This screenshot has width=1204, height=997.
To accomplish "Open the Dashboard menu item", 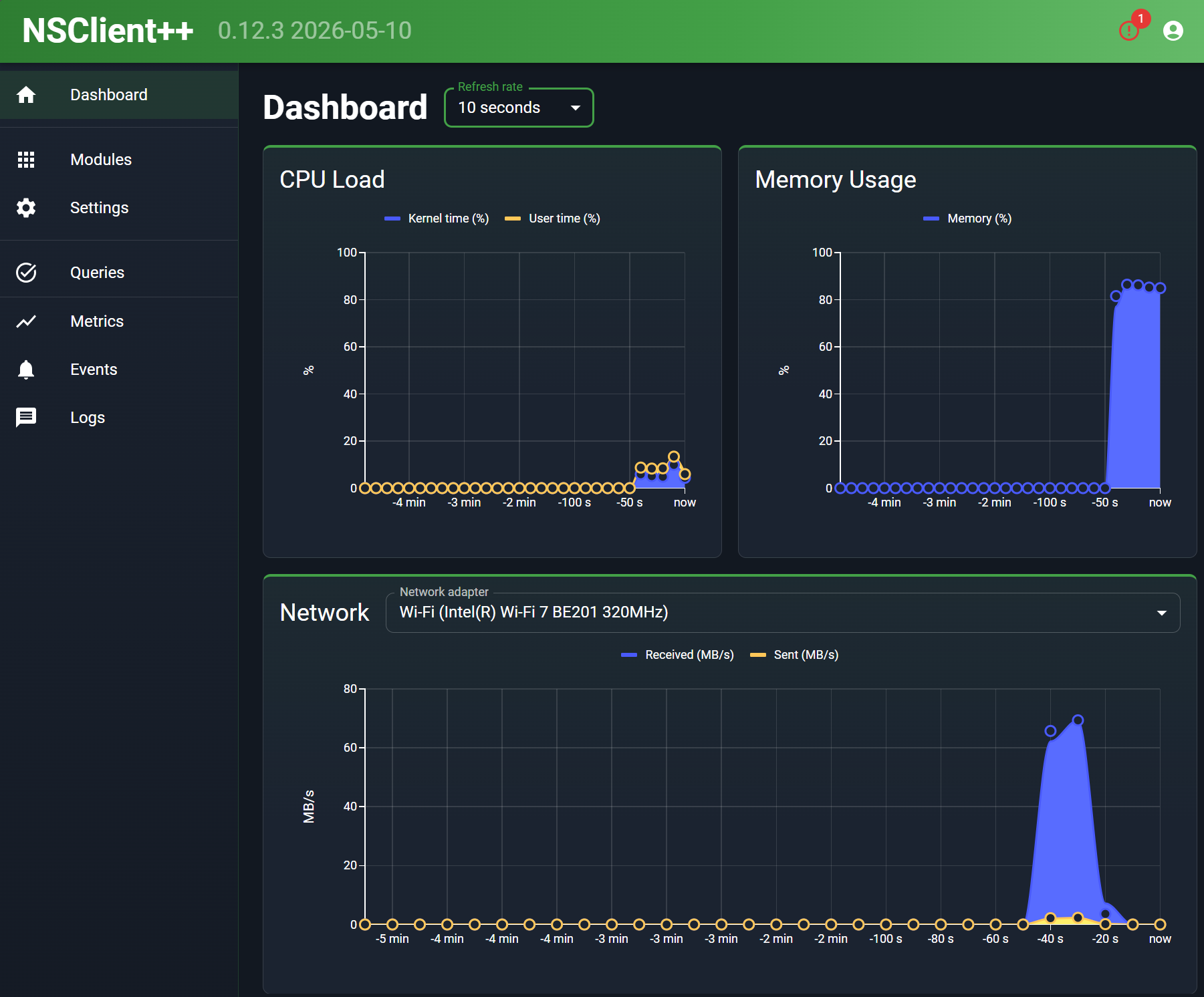I will pos(119,95).
